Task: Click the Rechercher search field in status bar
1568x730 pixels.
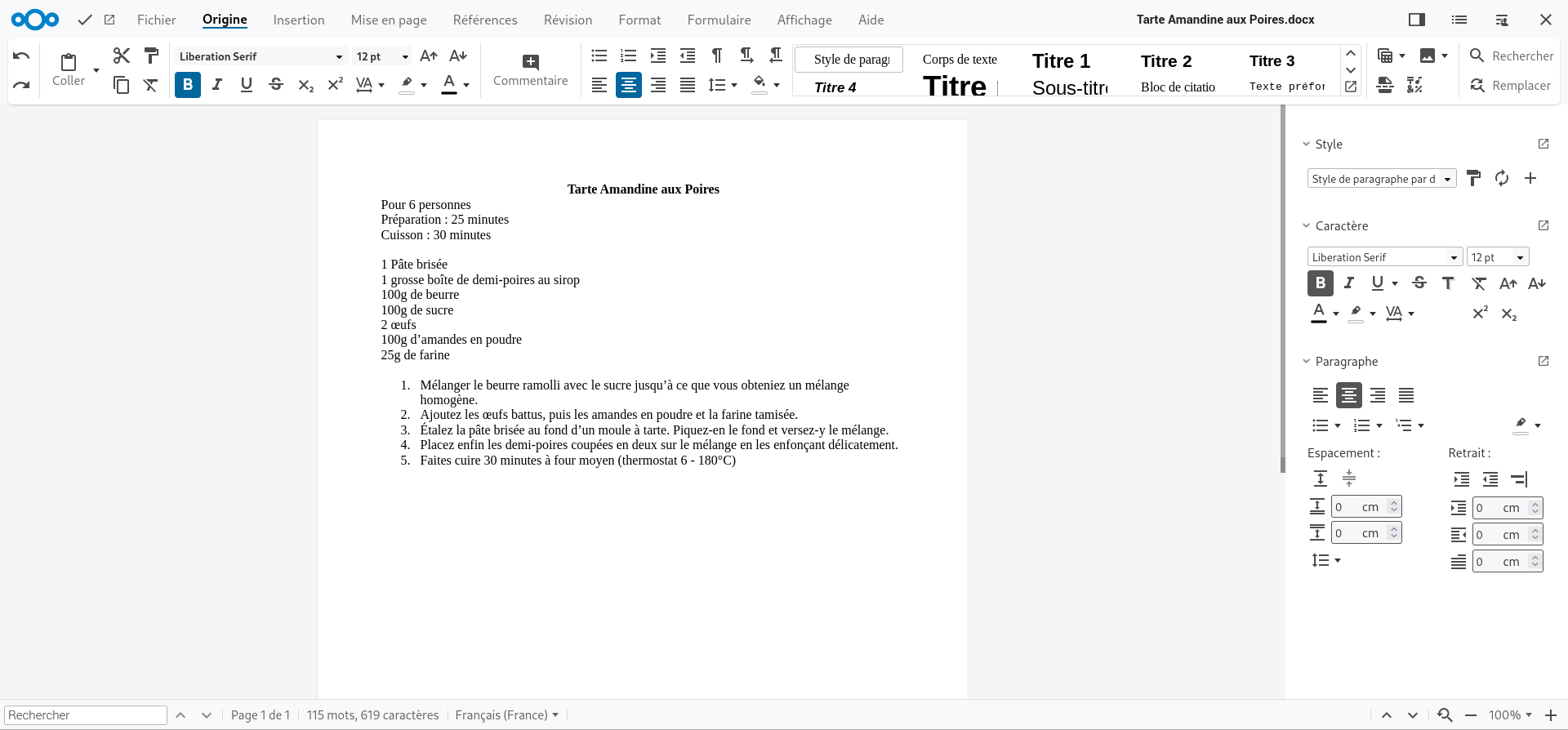Action: (86, 715)
